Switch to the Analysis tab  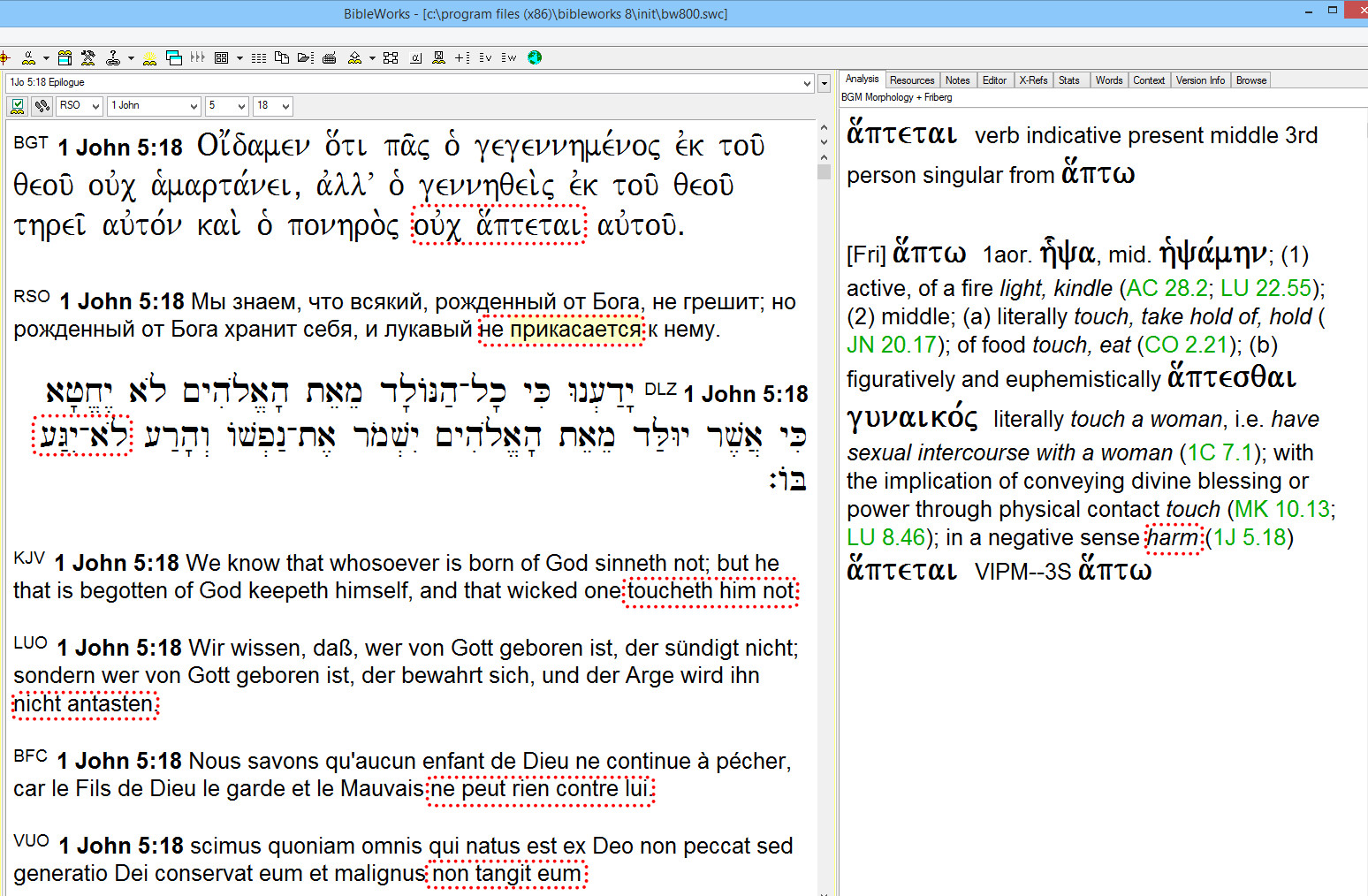tap(862, 79)
